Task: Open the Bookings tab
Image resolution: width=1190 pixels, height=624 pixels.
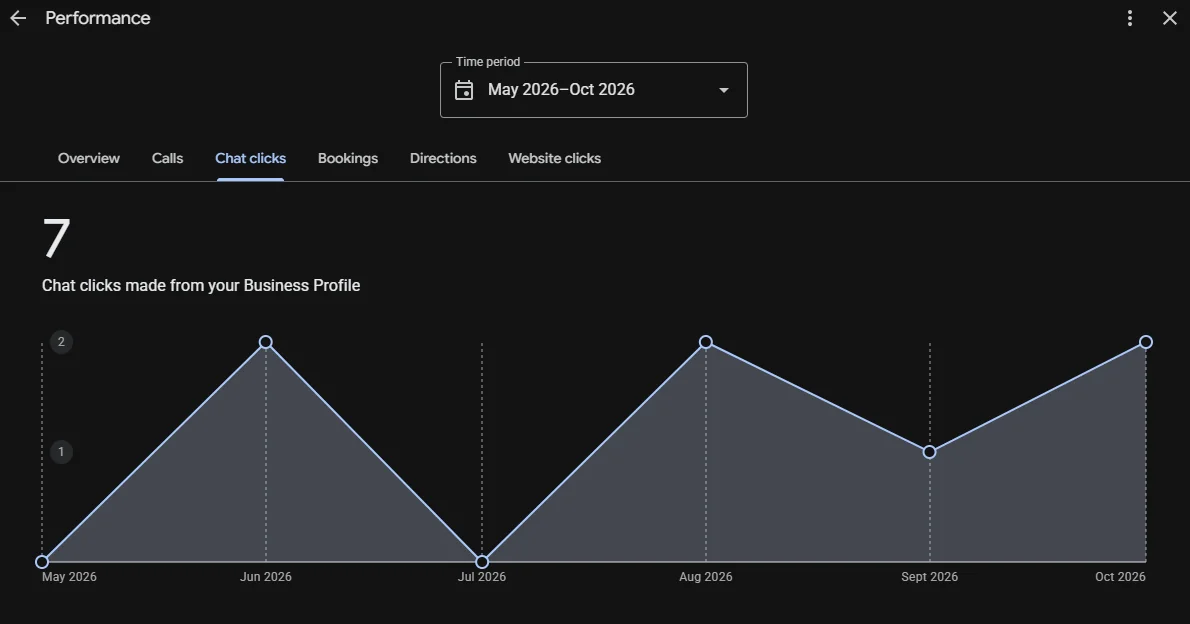Action: [x=348, y=158]
